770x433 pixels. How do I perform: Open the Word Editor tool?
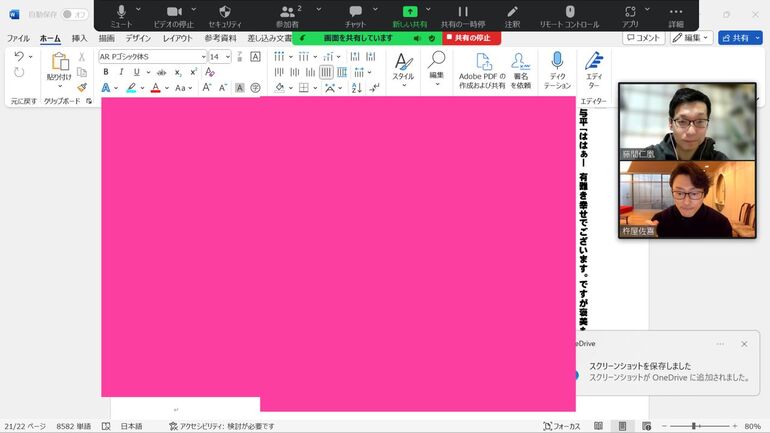594,70
